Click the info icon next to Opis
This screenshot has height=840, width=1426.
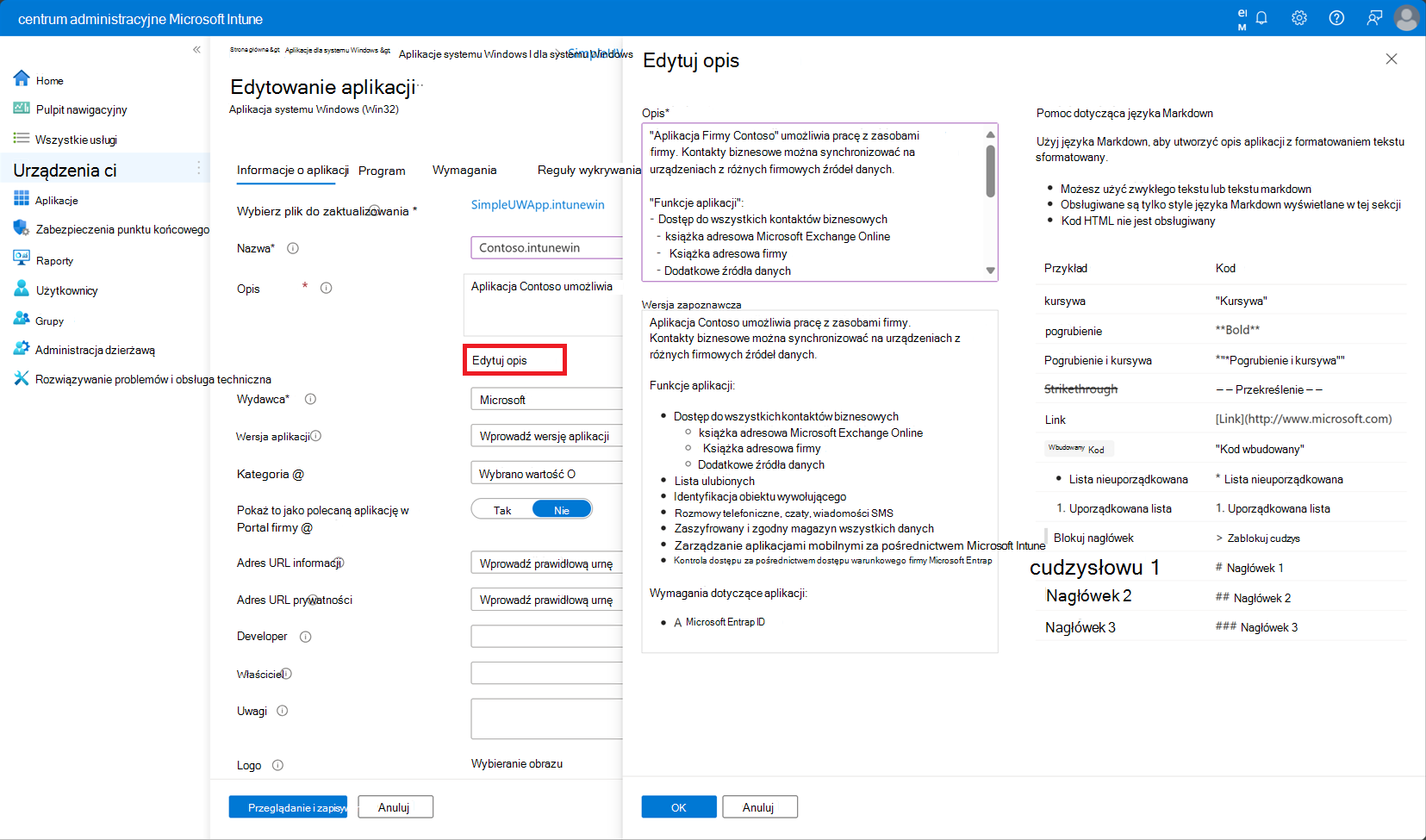[327, 288]
